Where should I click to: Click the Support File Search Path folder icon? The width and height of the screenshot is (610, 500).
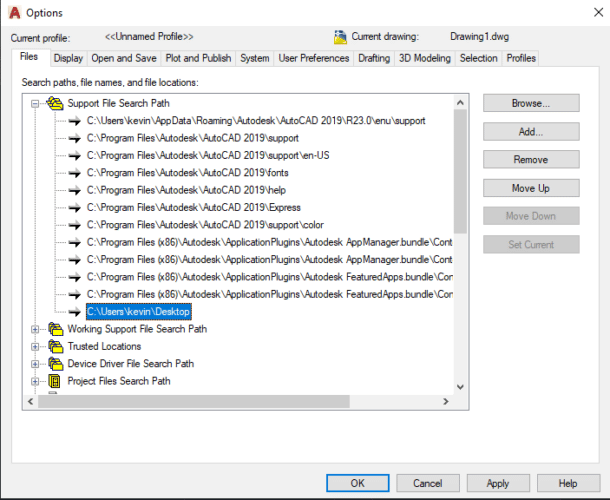pyautogui.click(x=55, y=104)
